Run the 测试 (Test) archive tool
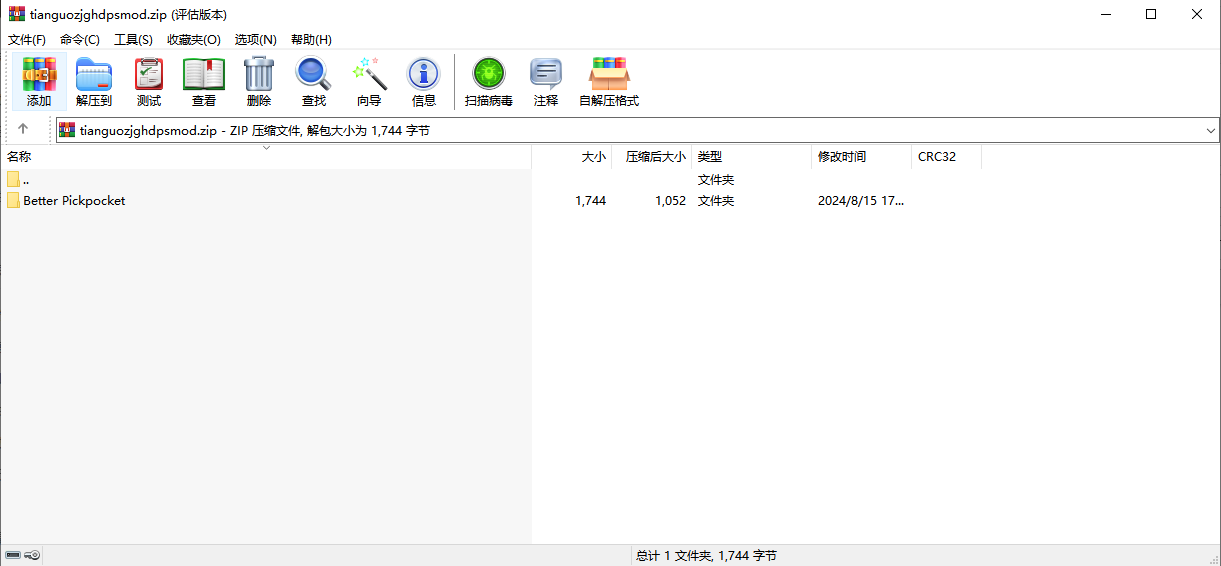The image size is (1221, 566). point(149,82)
